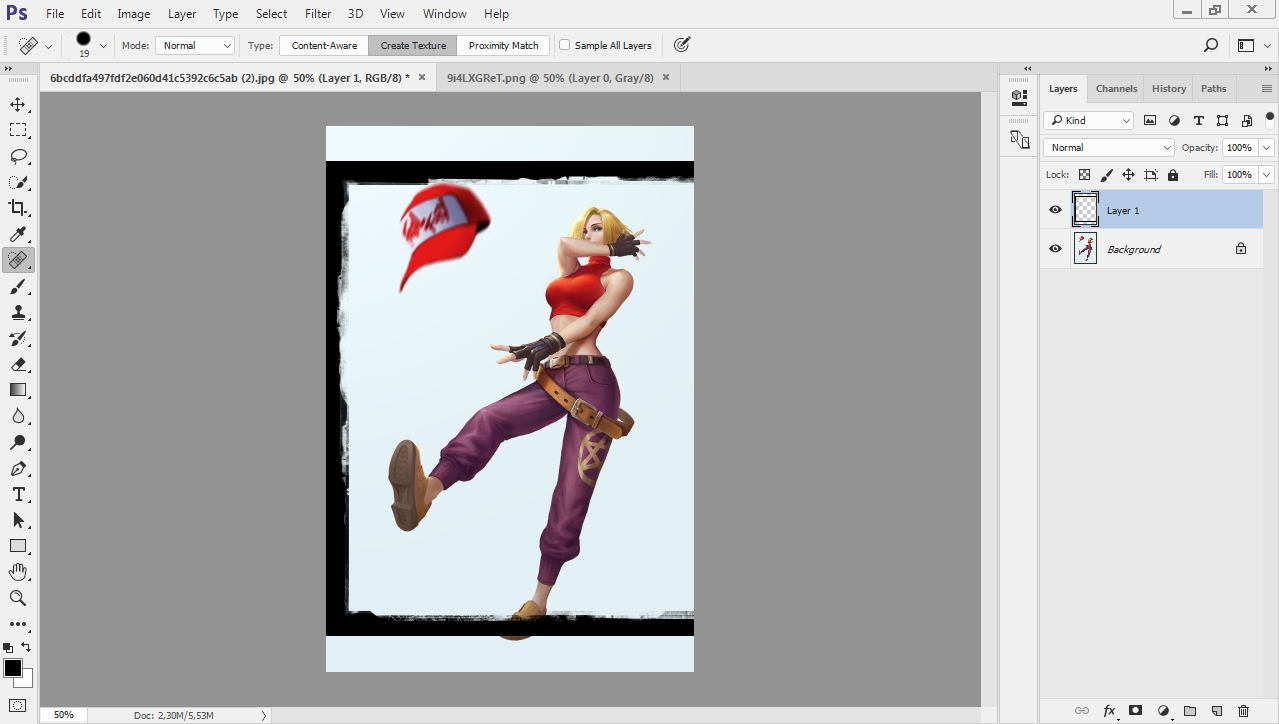This screenshot has height=724, width=1279.
Task: Click the delete layer trash icon
Action: pyautogui.click(x=1243, y=711)
